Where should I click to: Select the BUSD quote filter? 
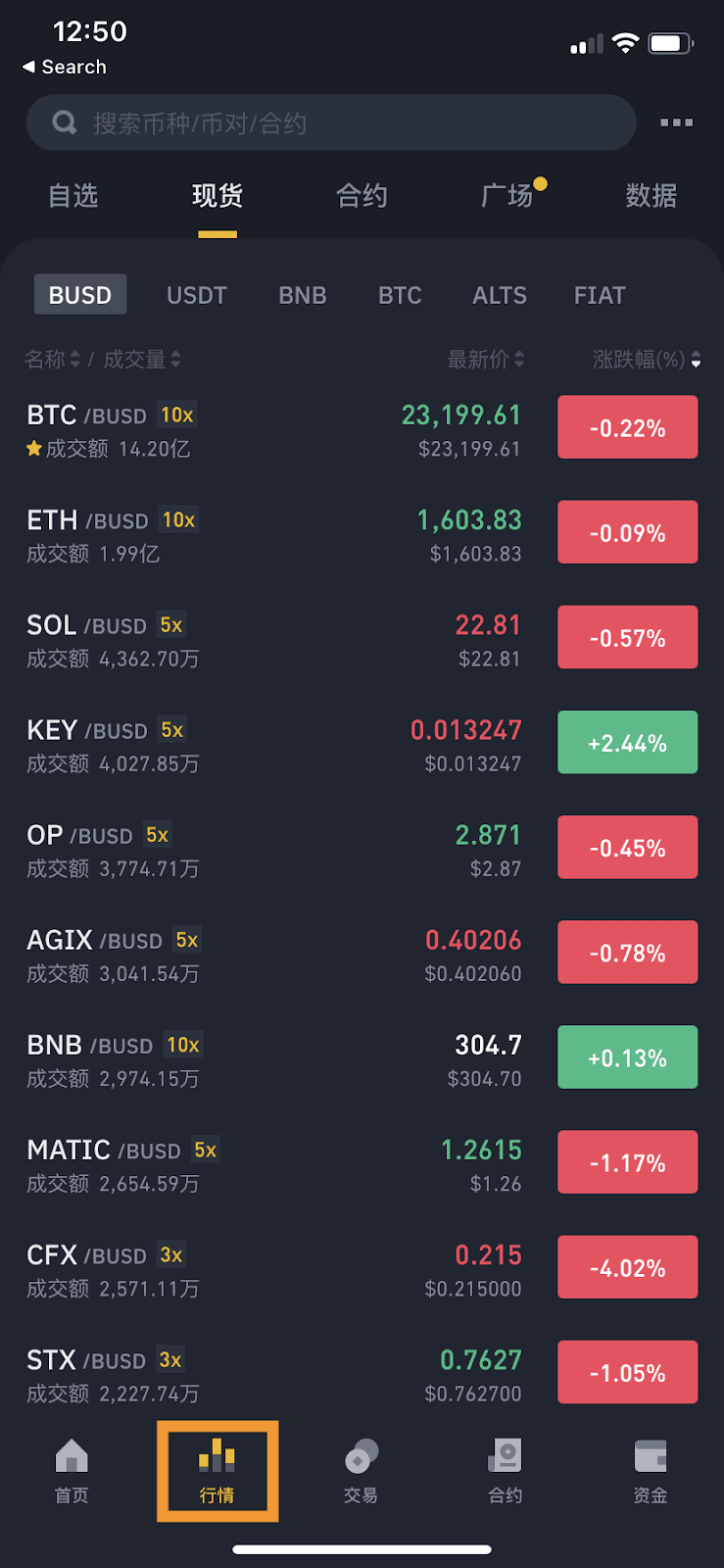click(x=80, y=295)
